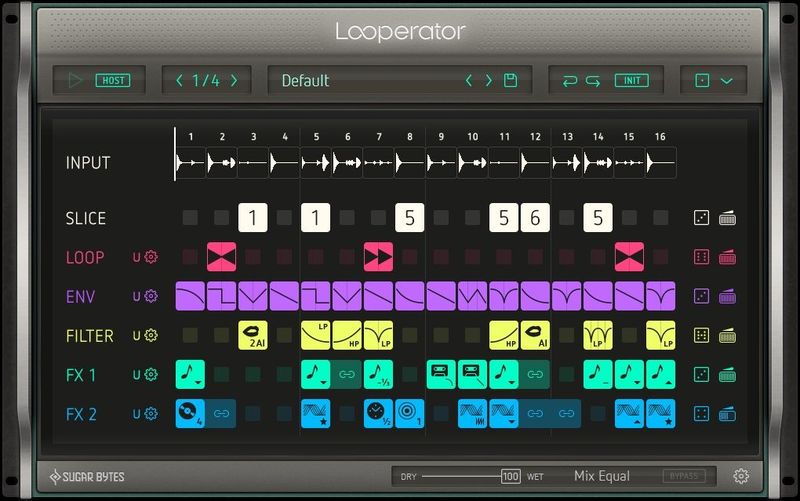This screenshot has height=501, width=800.
Task: Click FX 1 tape cell at step 9
Action: pos(441,374)
